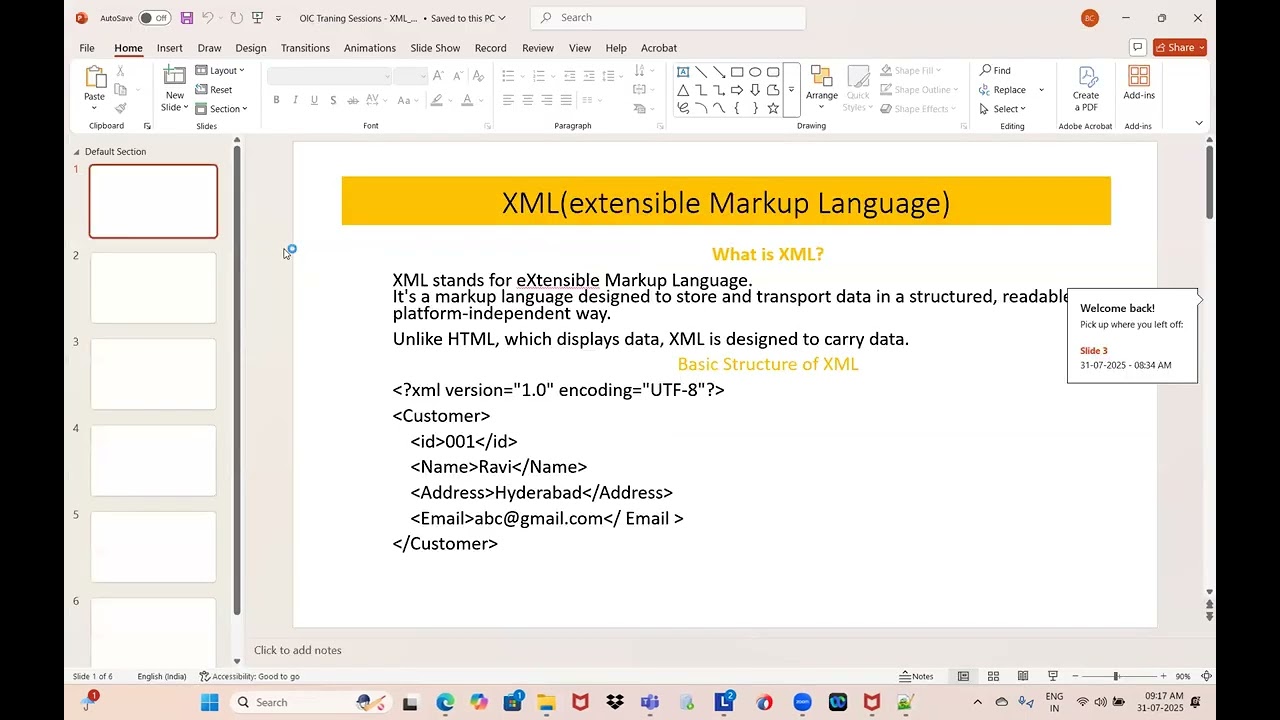
Task: Click the Decrease List Level icon
Action: (570, 76)
